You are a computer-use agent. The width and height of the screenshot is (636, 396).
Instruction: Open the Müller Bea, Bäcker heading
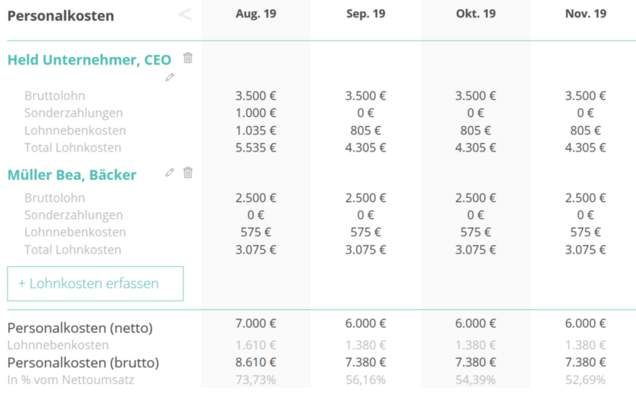click(72, 175)
